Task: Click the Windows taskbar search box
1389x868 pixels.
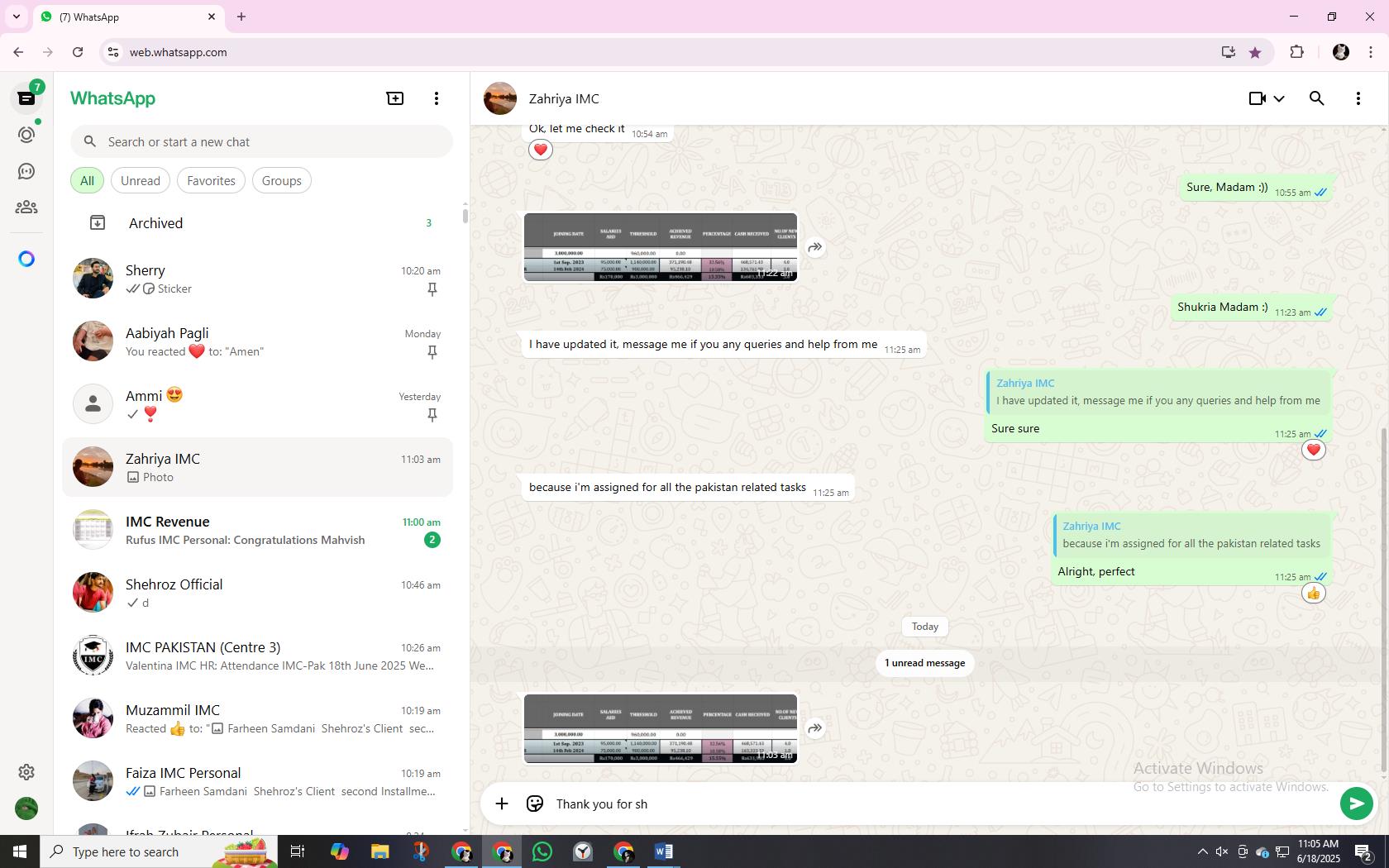Action: (159, 851)
